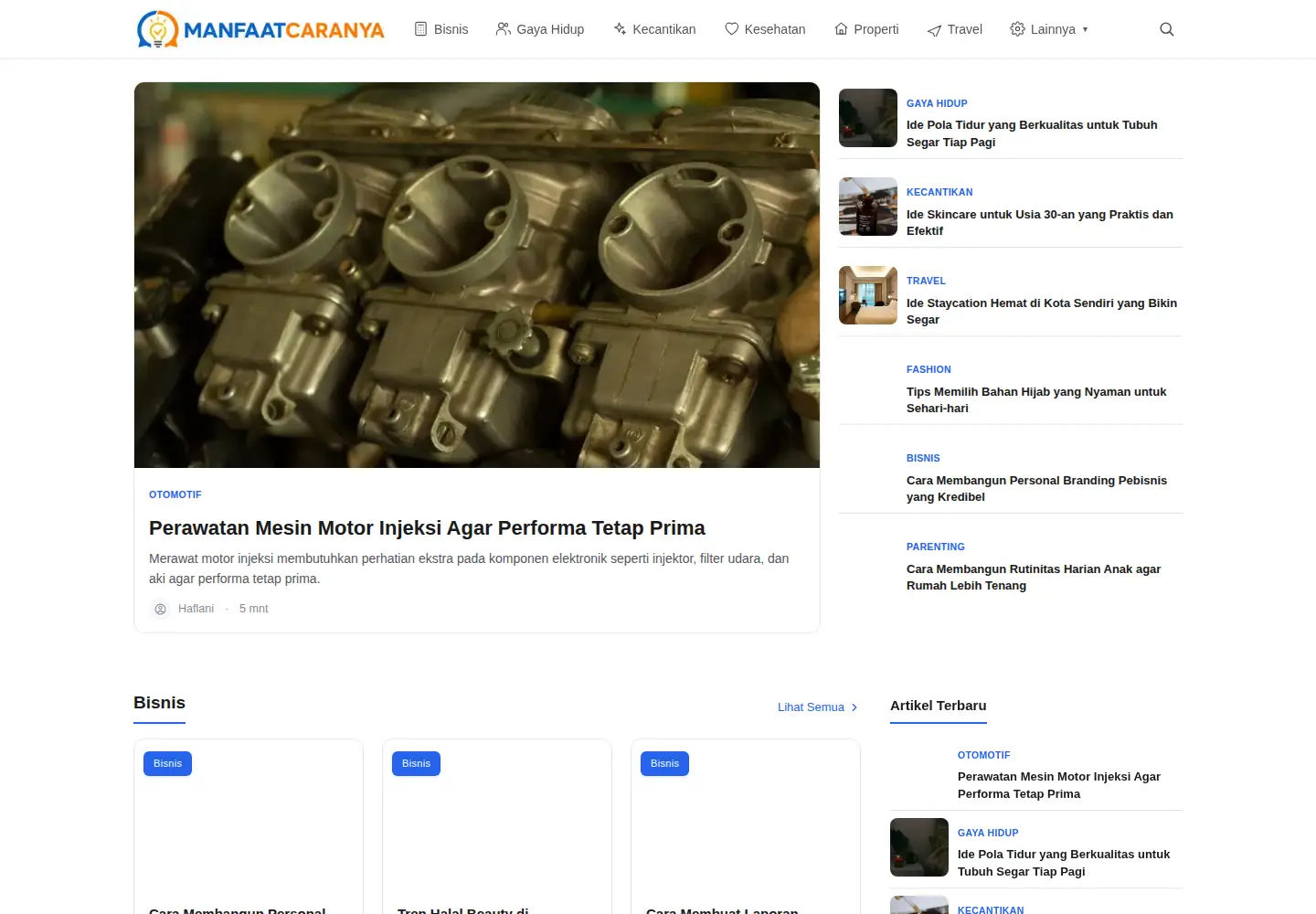The image size is (1316, 914).
Task: Open Cara Membangun Personal Branding sidebar article
Action: click(x=1036, y=488)
